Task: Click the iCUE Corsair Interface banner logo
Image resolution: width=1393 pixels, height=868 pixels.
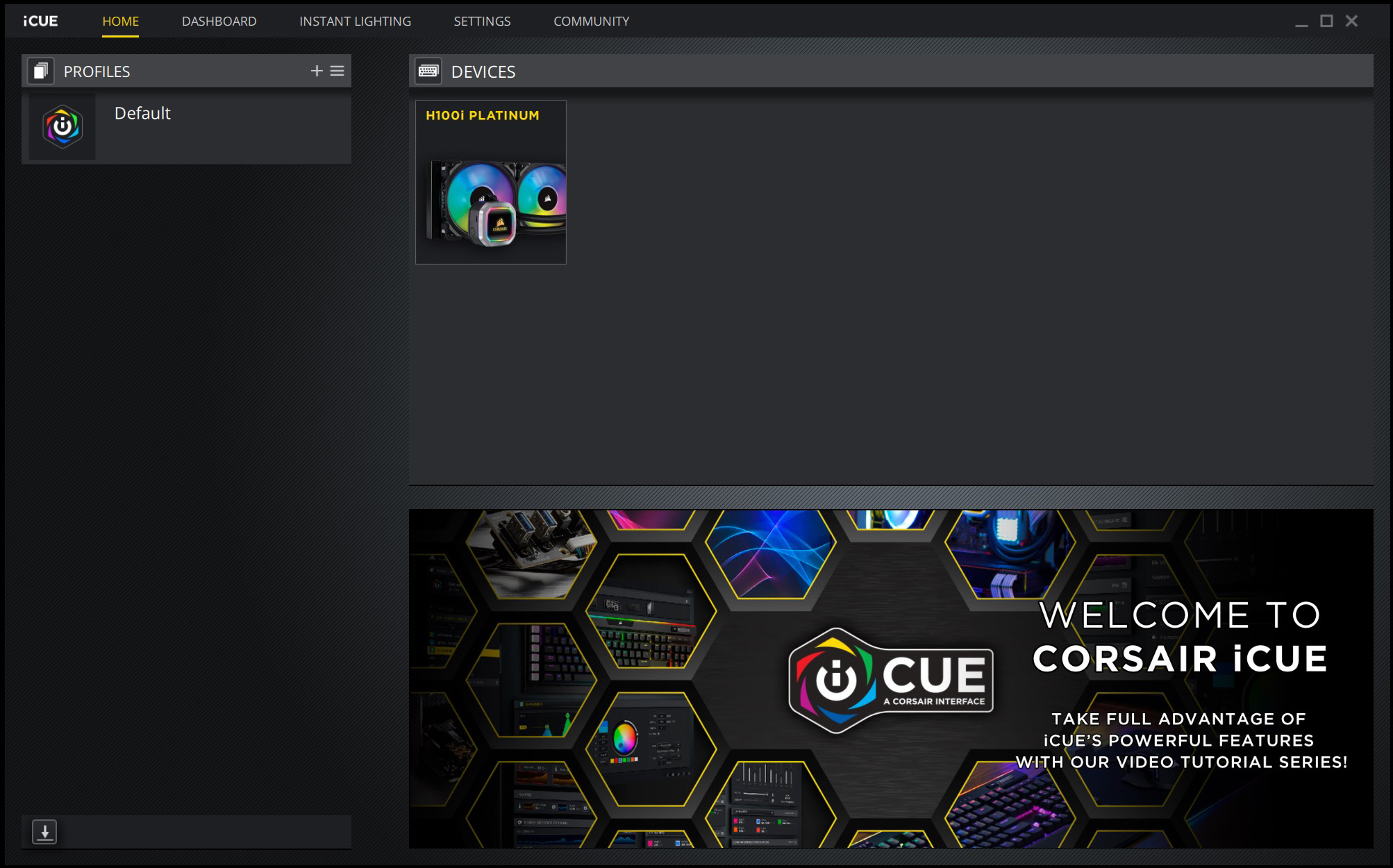Action: (891, 681)
